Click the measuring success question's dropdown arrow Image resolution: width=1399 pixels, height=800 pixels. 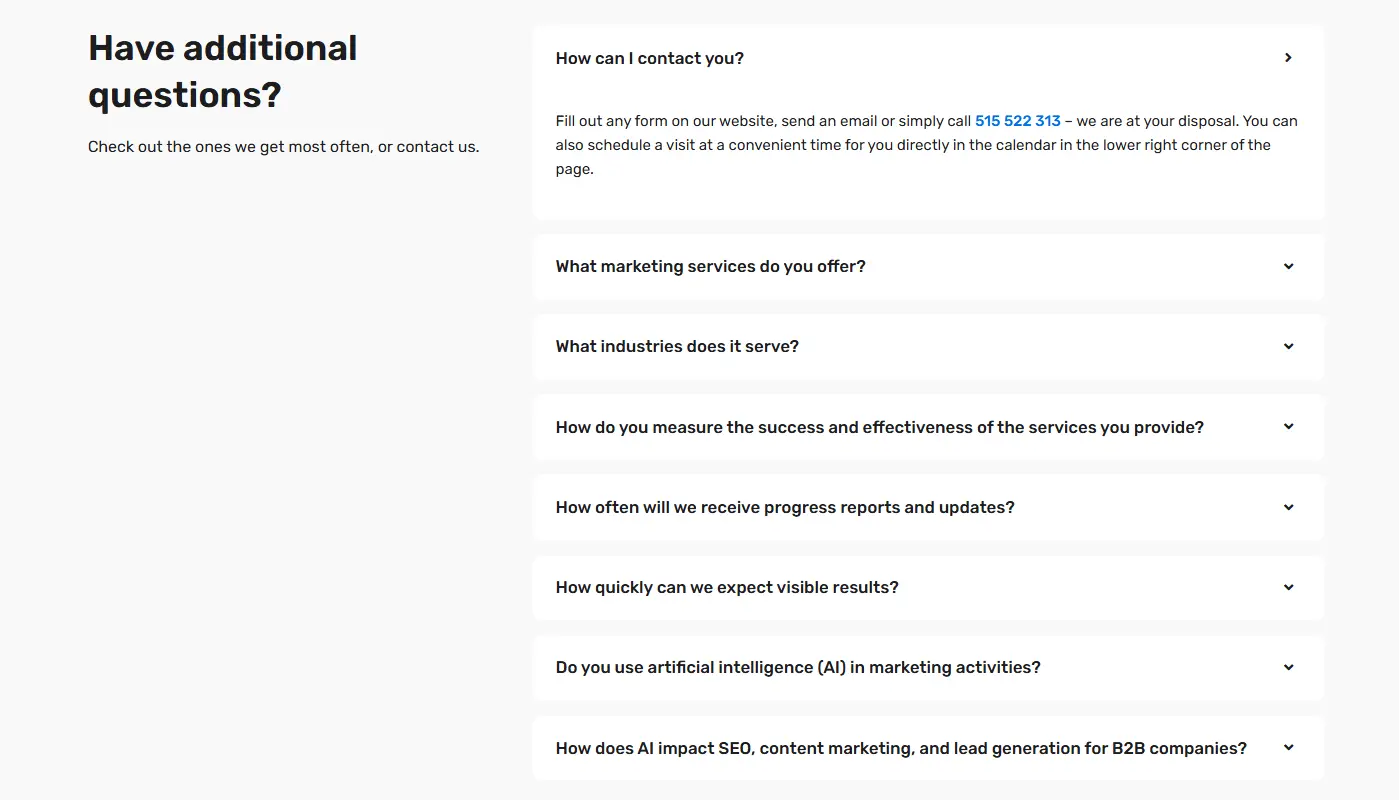coord(1287,427)
